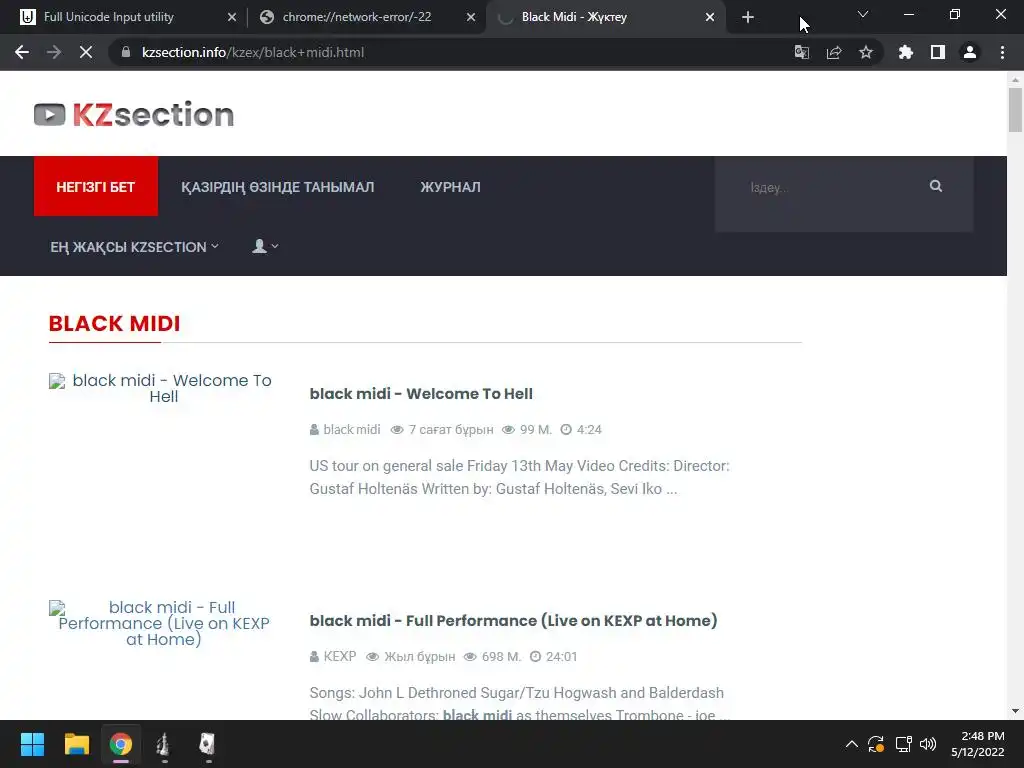Screen dimensions: 1024x768
Task: Expand the ЕҢ ЖАҚСЫ KZSECTION dropdown
Action: point(135,247)
